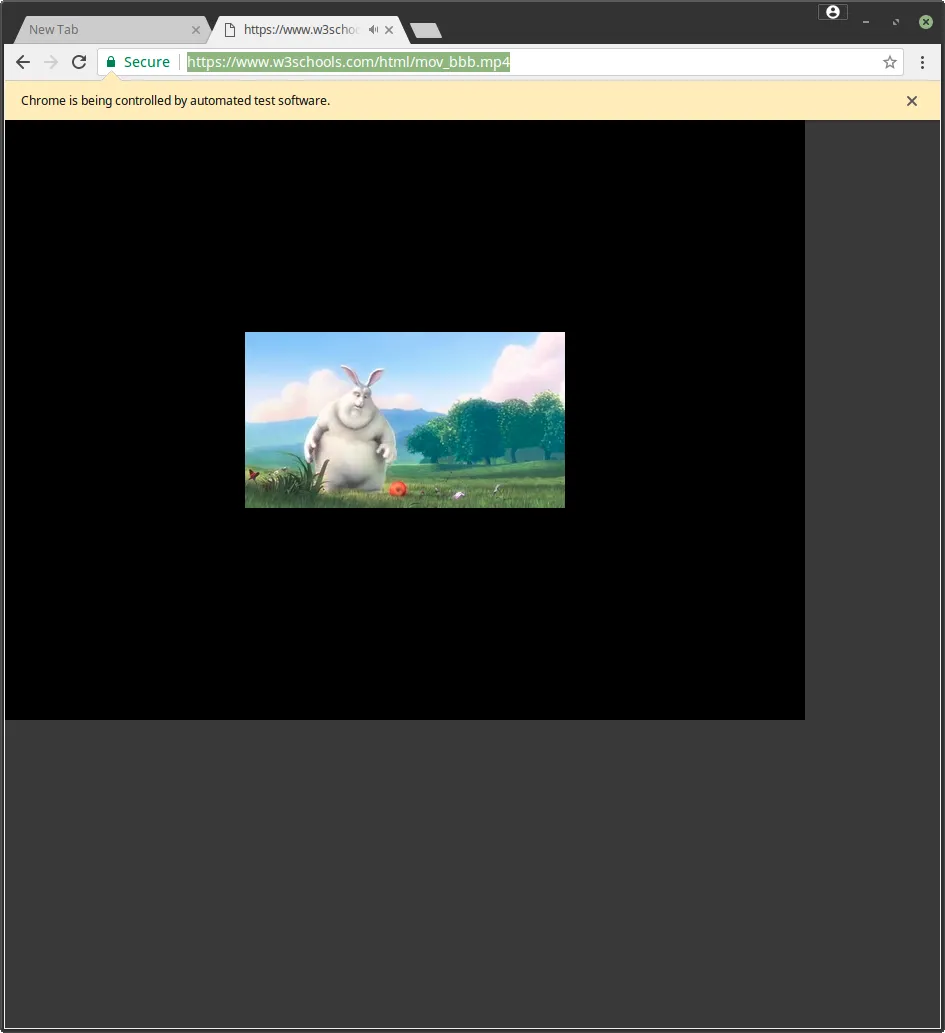Click the page document icon on the w3schools tab
The height and width of the screenshot is (1033, 945).
click(x=230, y=30)
